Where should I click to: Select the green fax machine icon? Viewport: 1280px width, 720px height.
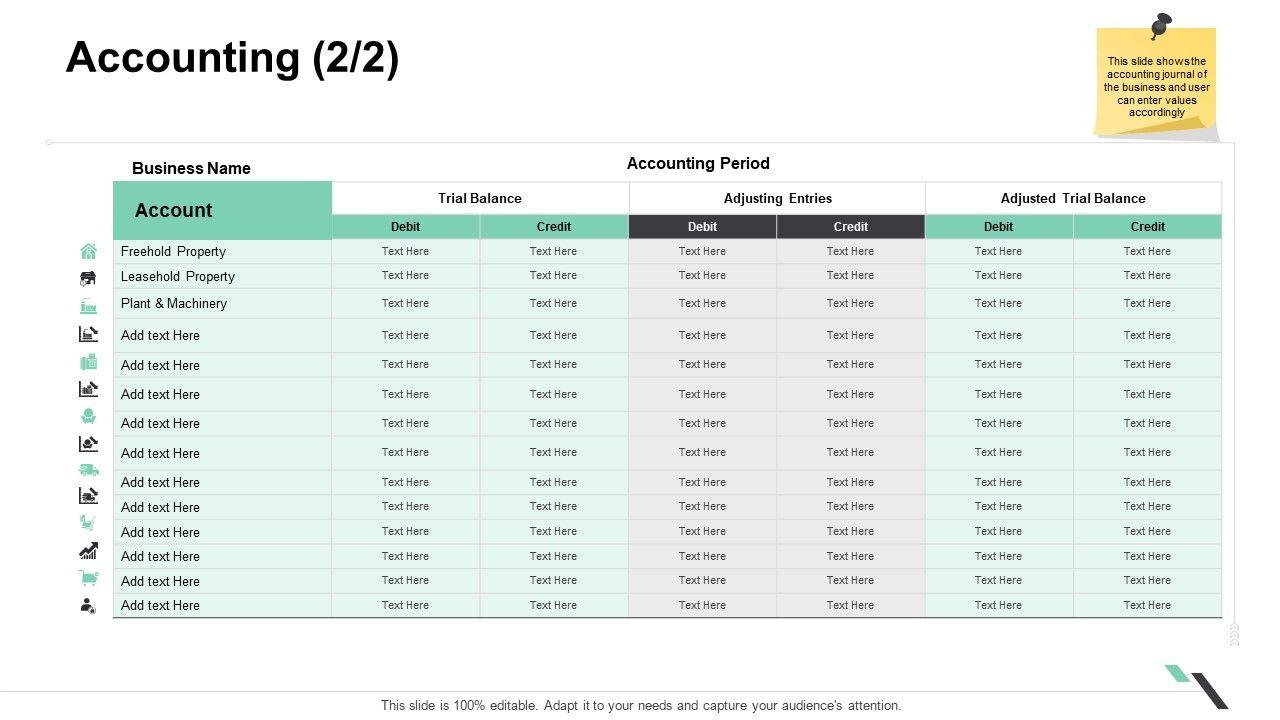[88, 362]
